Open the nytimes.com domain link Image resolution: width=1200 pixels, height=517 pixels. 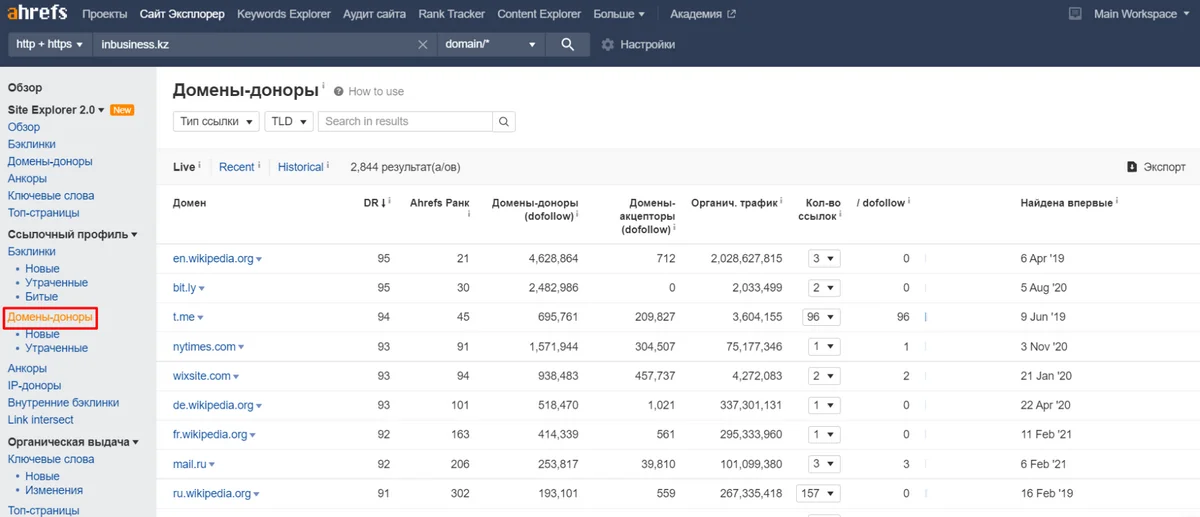click(x=204, y=347)
